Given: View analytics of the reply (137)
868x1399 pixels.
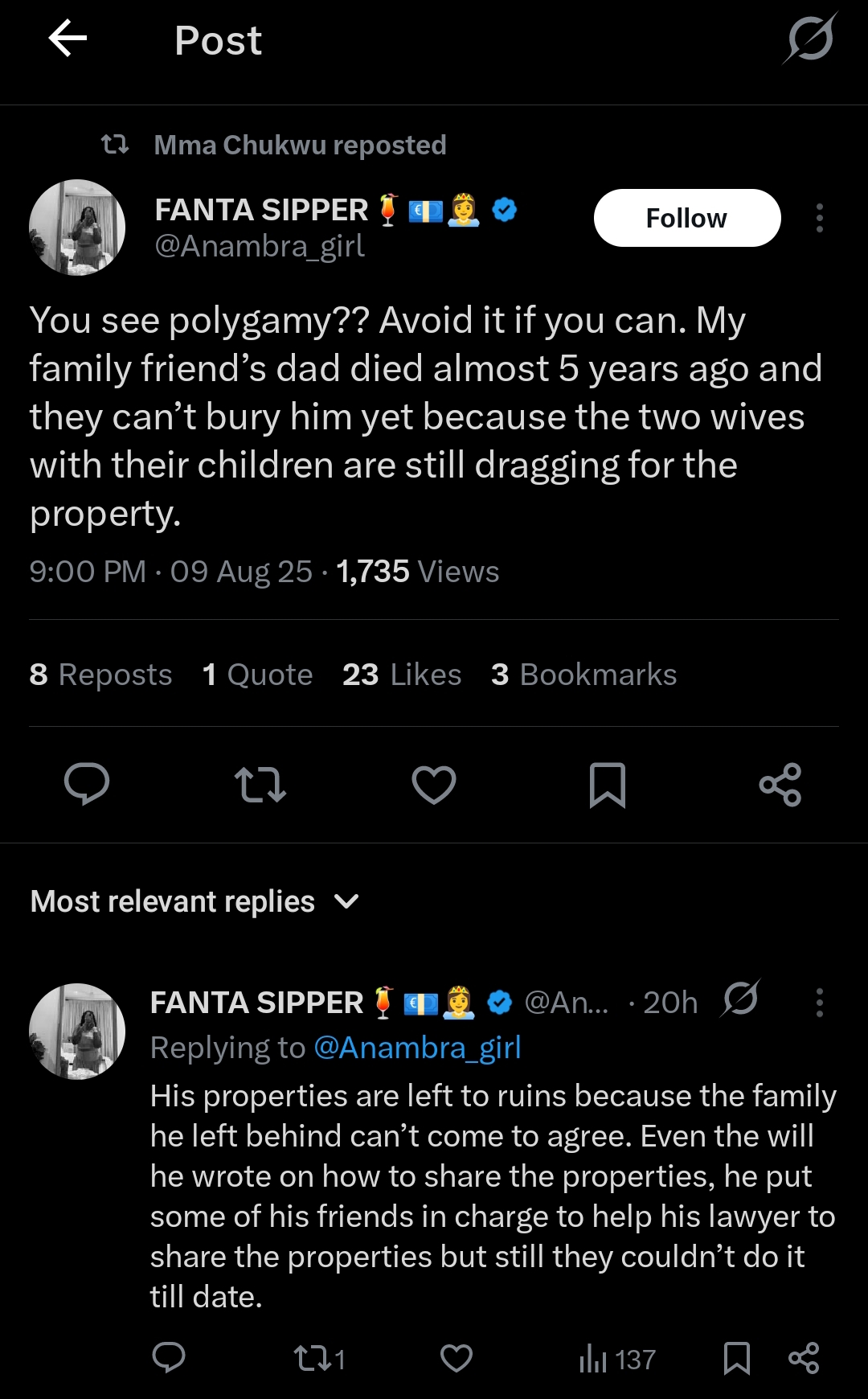Looking at the screenshot, I should (x=617, y=1359).
